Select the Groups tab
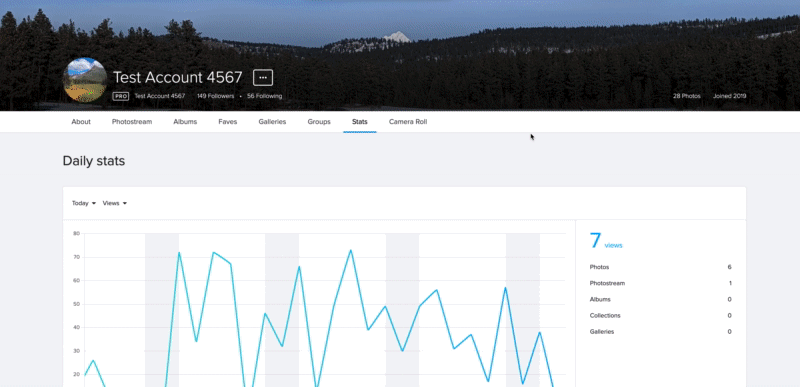Image resolution: width=800 pixels, height=387 pixels. 319,122
